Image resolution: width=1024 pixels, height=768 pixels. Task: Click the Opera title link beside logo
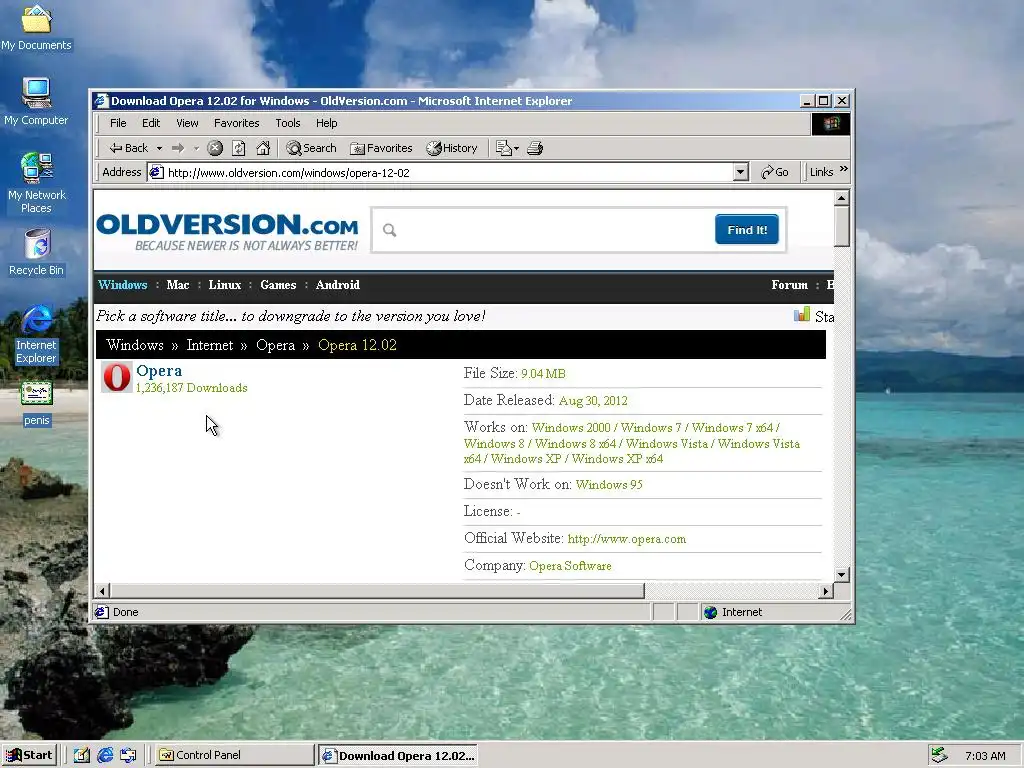(159, 371)
